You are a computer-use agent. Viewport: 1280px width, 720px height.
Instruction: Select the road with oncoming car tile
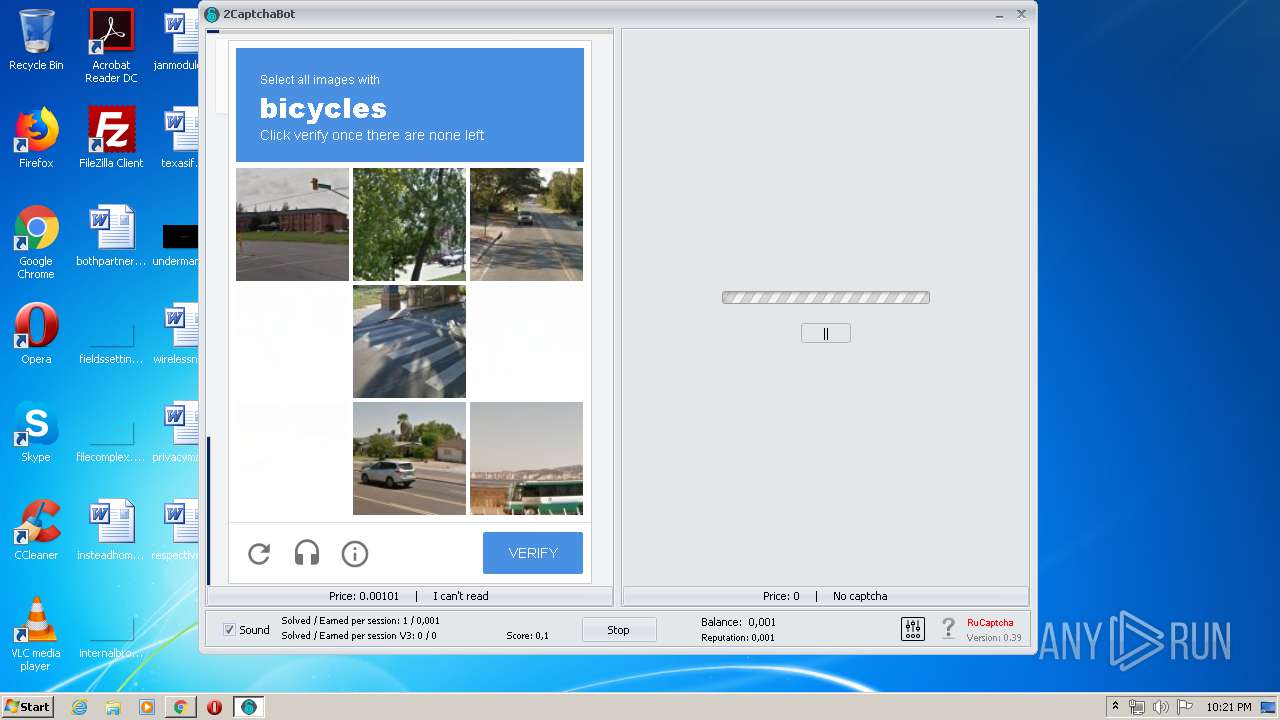click(x=526, y=224)
